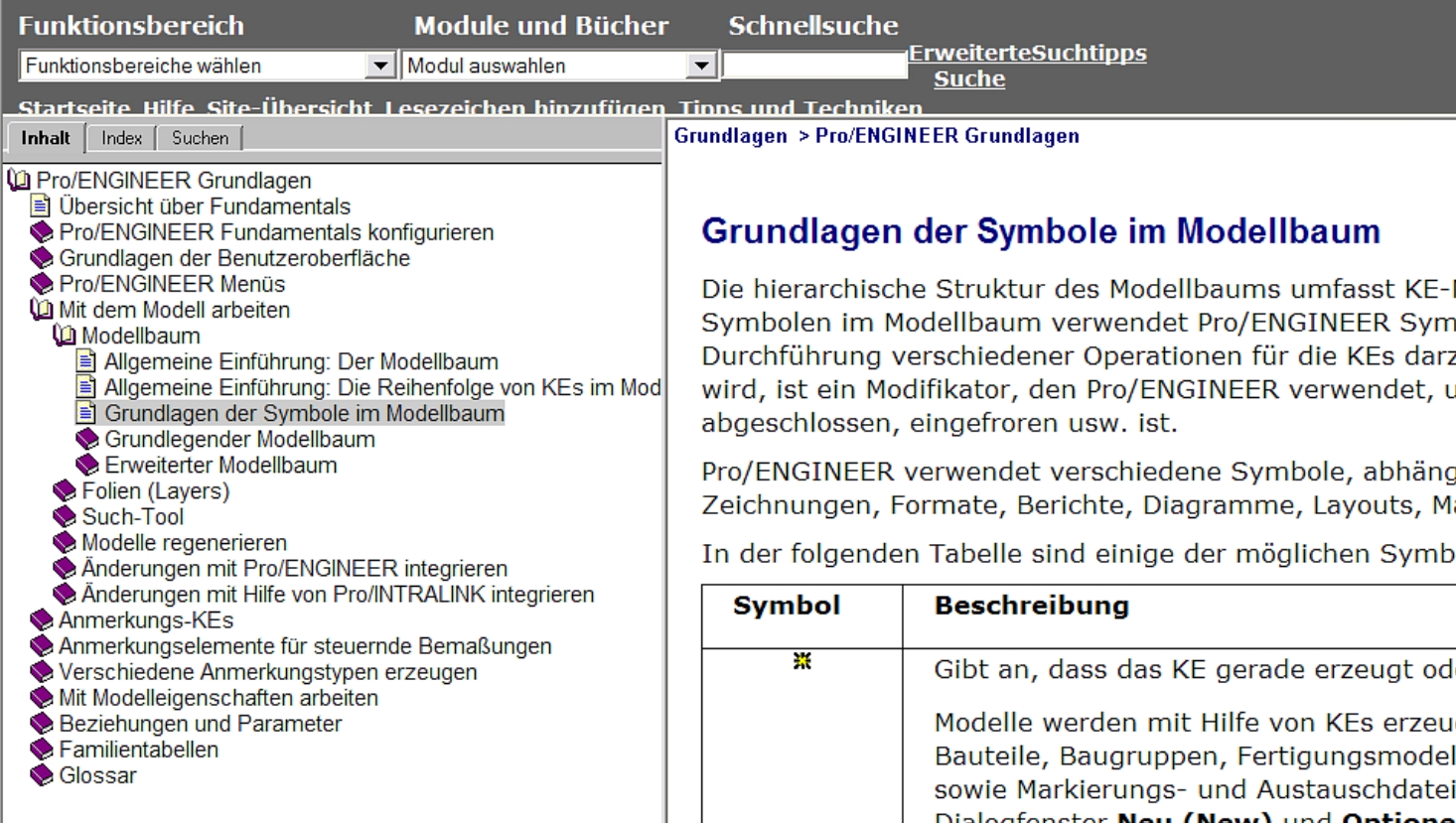Open Allgemeine Einführung: Der Modellbaum topic
This screenshot has width=1456, height=823.
(301, 361)
